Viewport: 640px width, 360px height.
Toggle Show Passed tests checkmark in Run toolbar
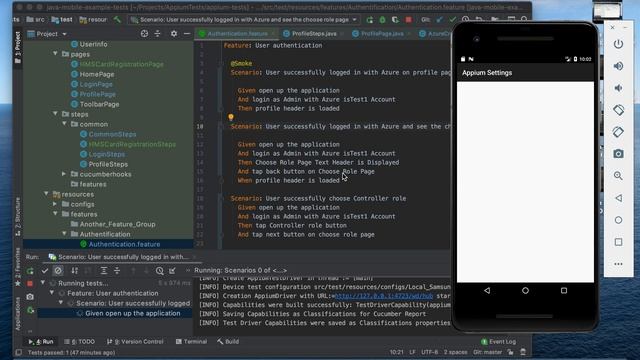pos(45,271)
